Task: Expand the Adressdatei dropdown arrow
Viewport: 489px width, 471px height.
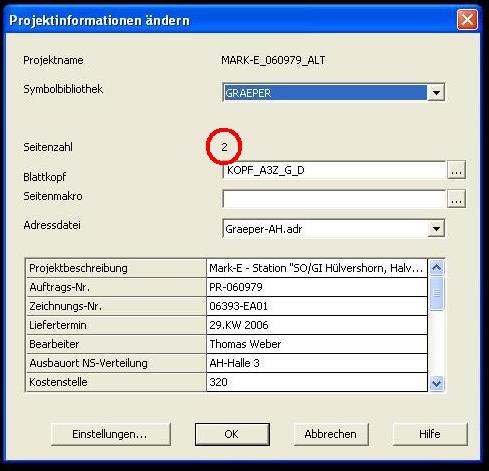Action: pos(436,228)
